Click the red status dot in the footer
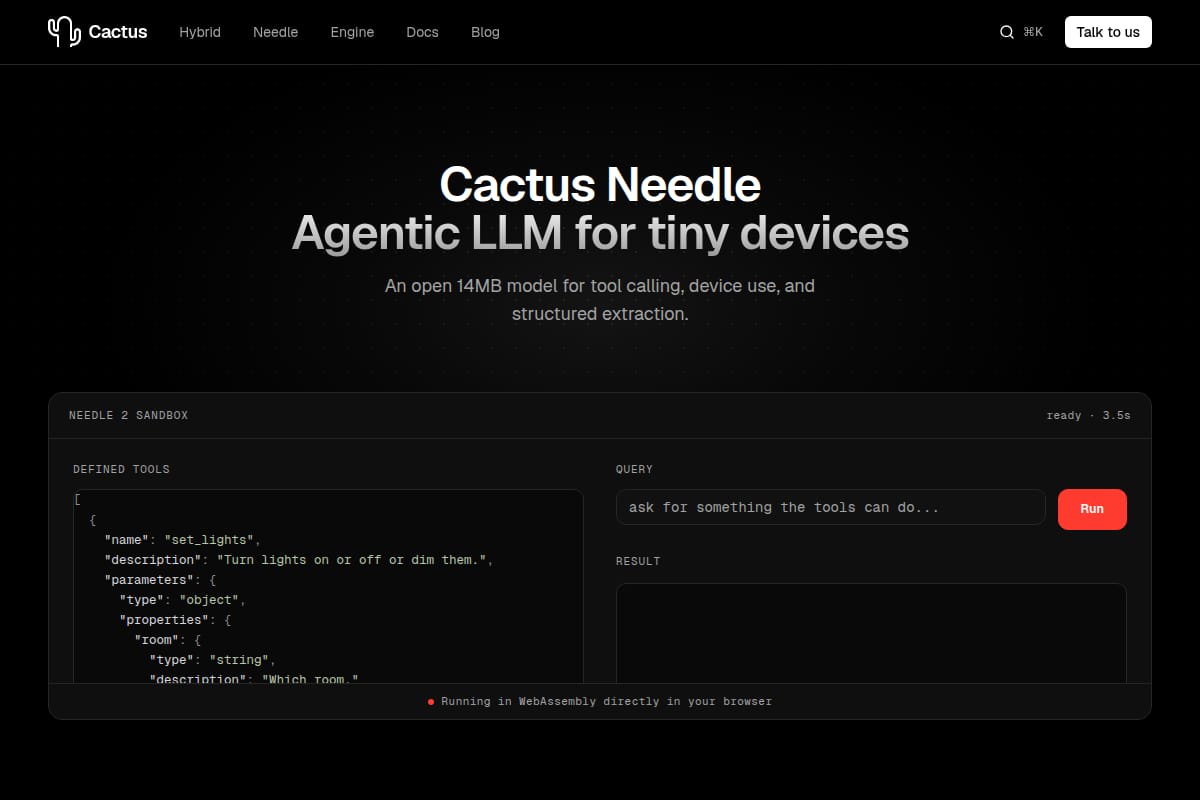This screenshot has width=1200, height=800. click(x=431, y=702)
